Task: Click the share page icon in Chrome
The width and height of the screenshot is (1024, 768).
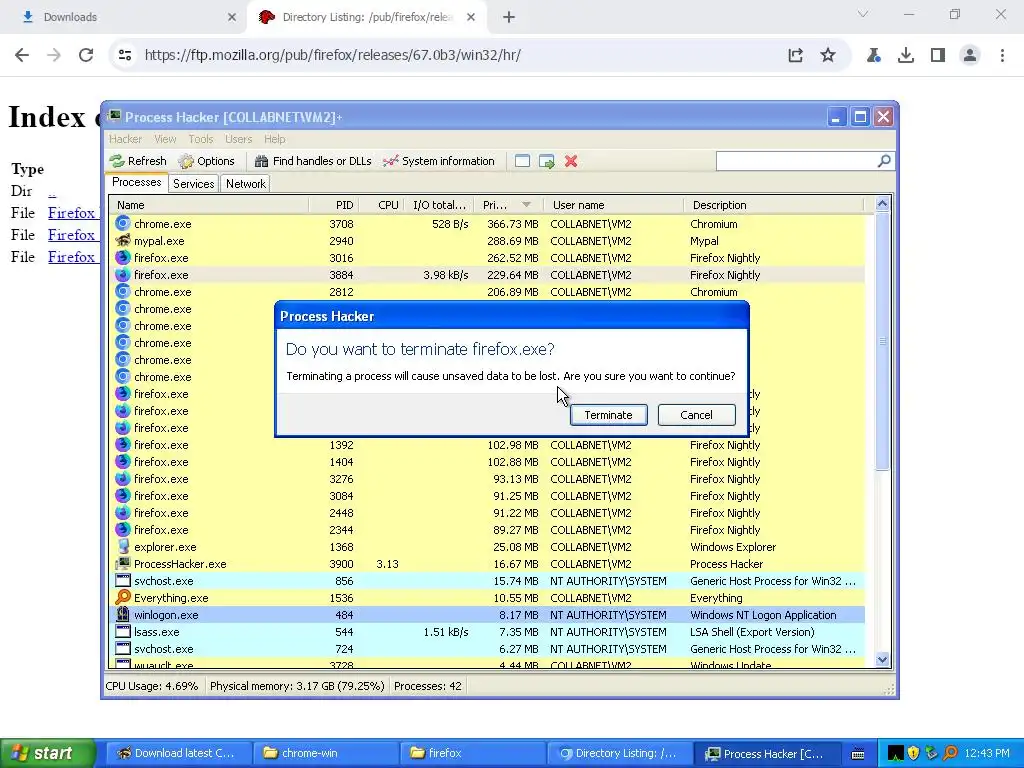Action: click(795, 56)
